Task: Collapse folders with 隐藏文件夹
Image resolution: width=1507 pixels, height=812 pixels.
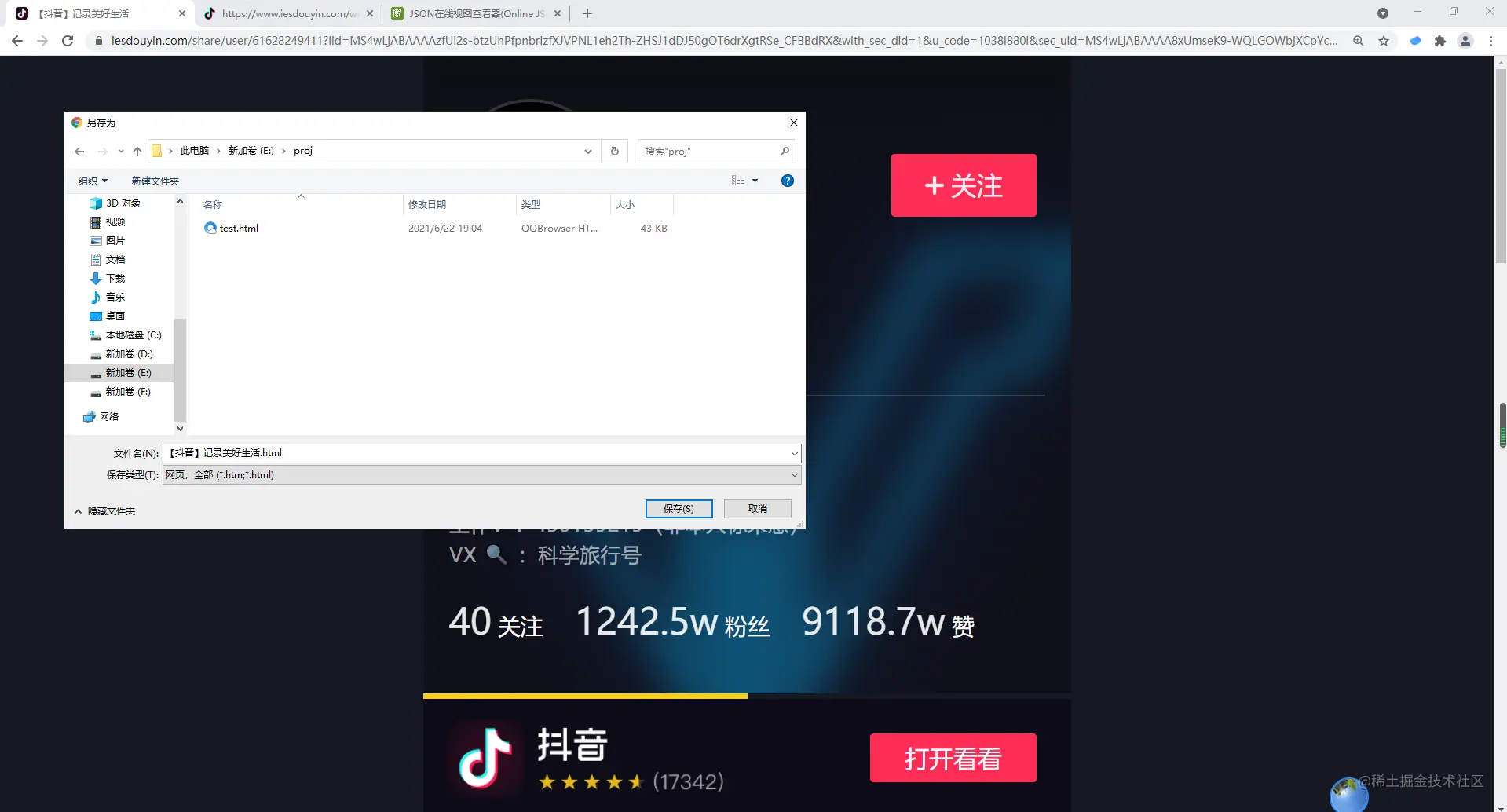Action: (105, 511)
